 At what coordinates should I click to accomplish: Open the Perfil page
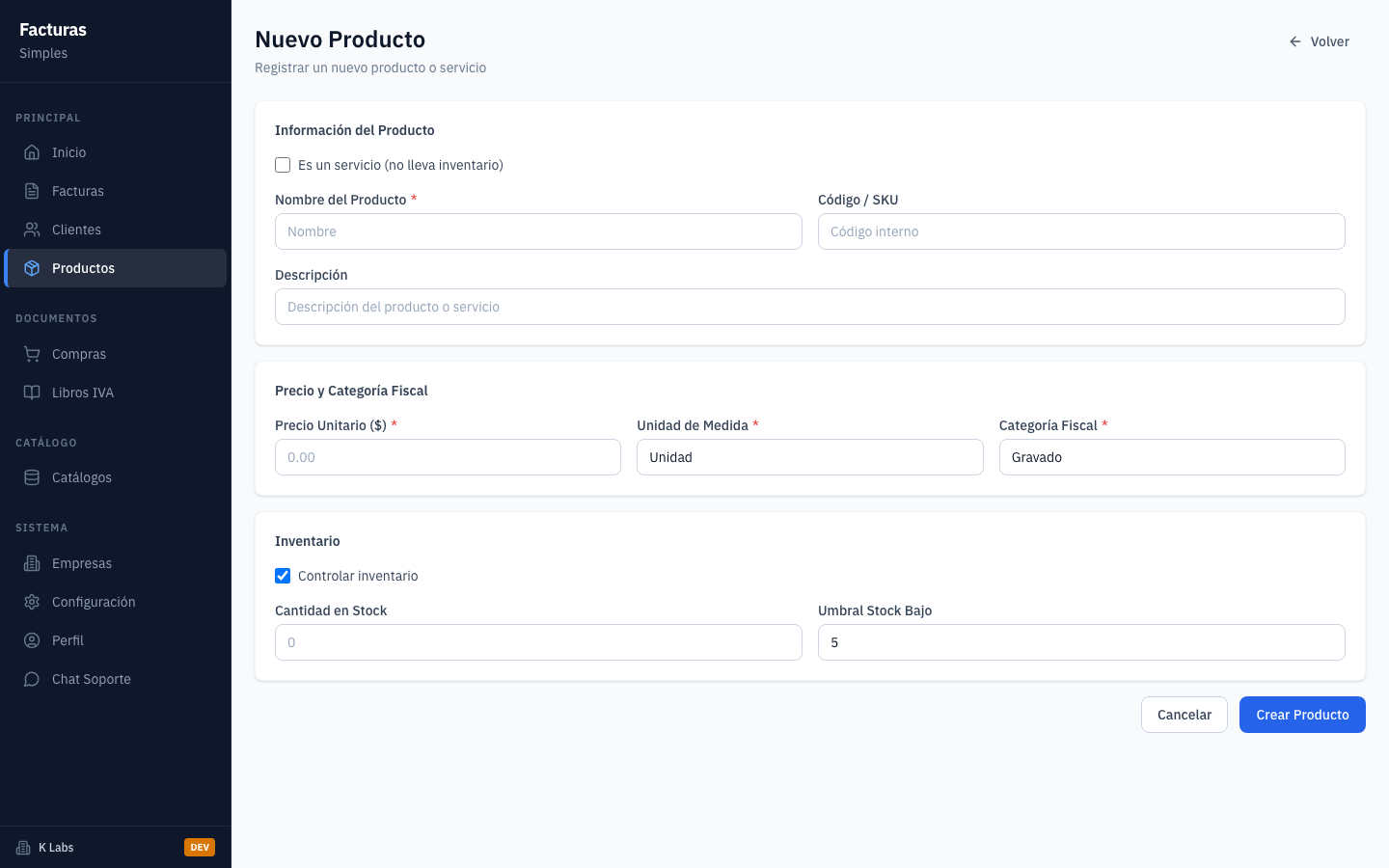pos(116,640)
